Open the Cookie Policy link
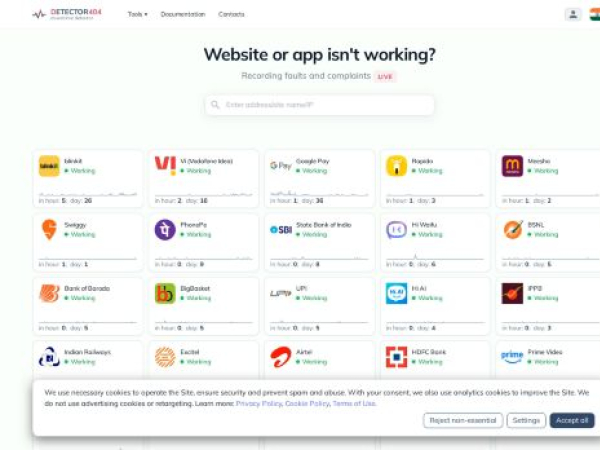This screenshot has width=600, height=450. (x=307, y=403)
